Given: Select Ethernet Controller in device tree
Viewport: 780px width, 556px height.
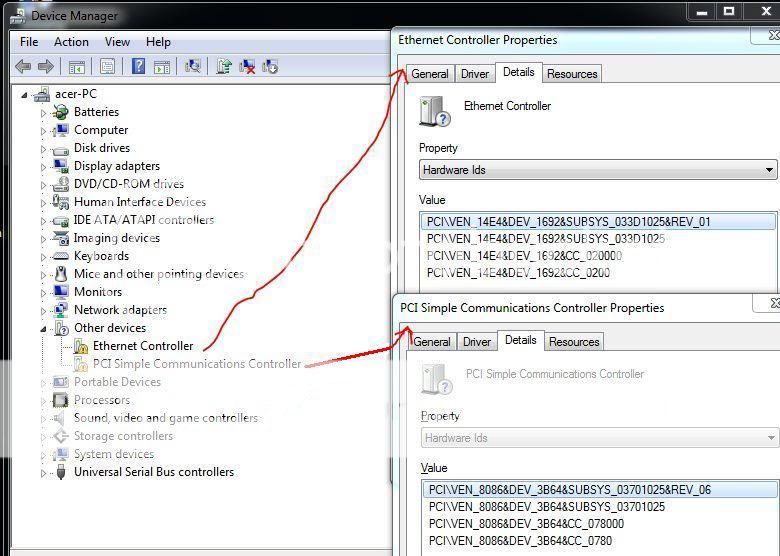Looking at the screenshot, I should point(143,346).
